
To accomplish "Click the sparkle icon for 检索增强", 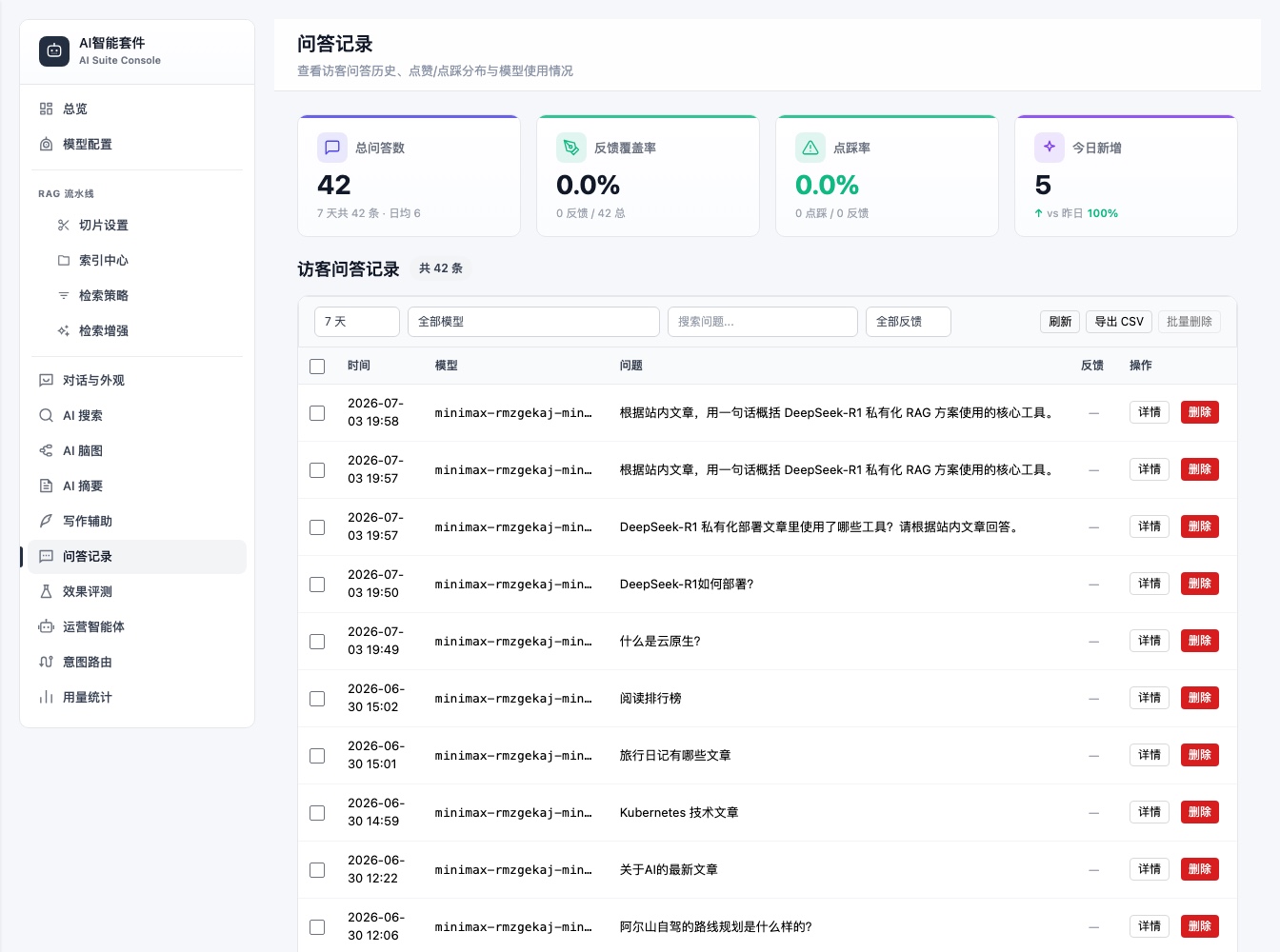I will [63, 330].
